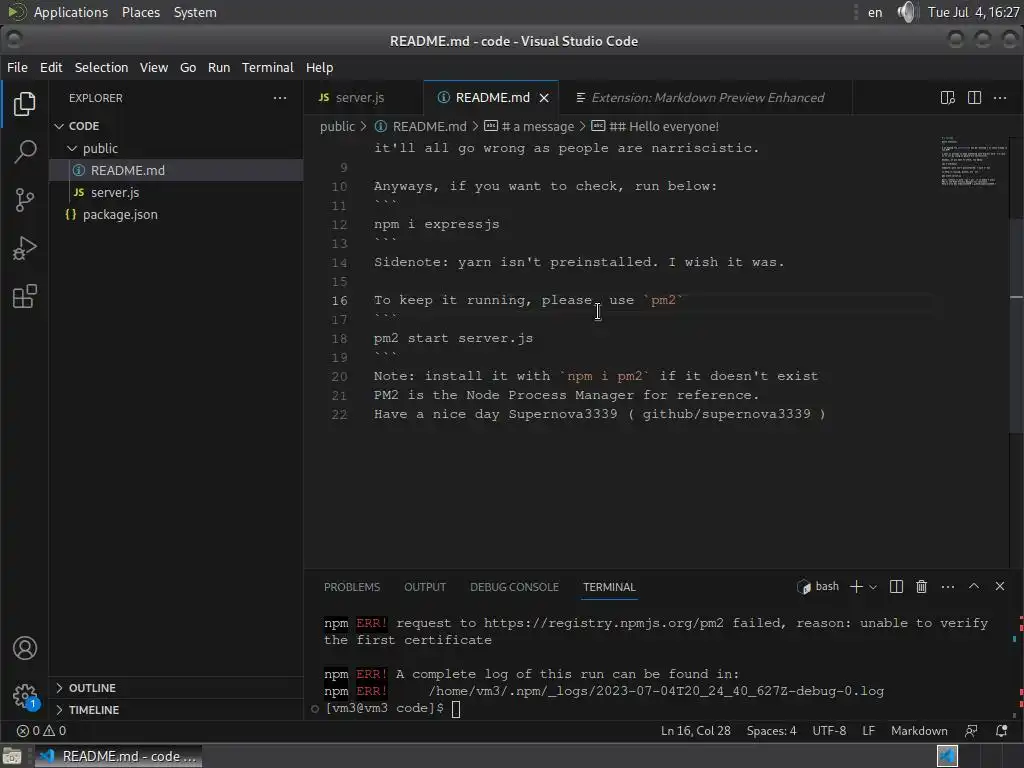
Task: Open the Terminal menu
Action: pos(268,67)
